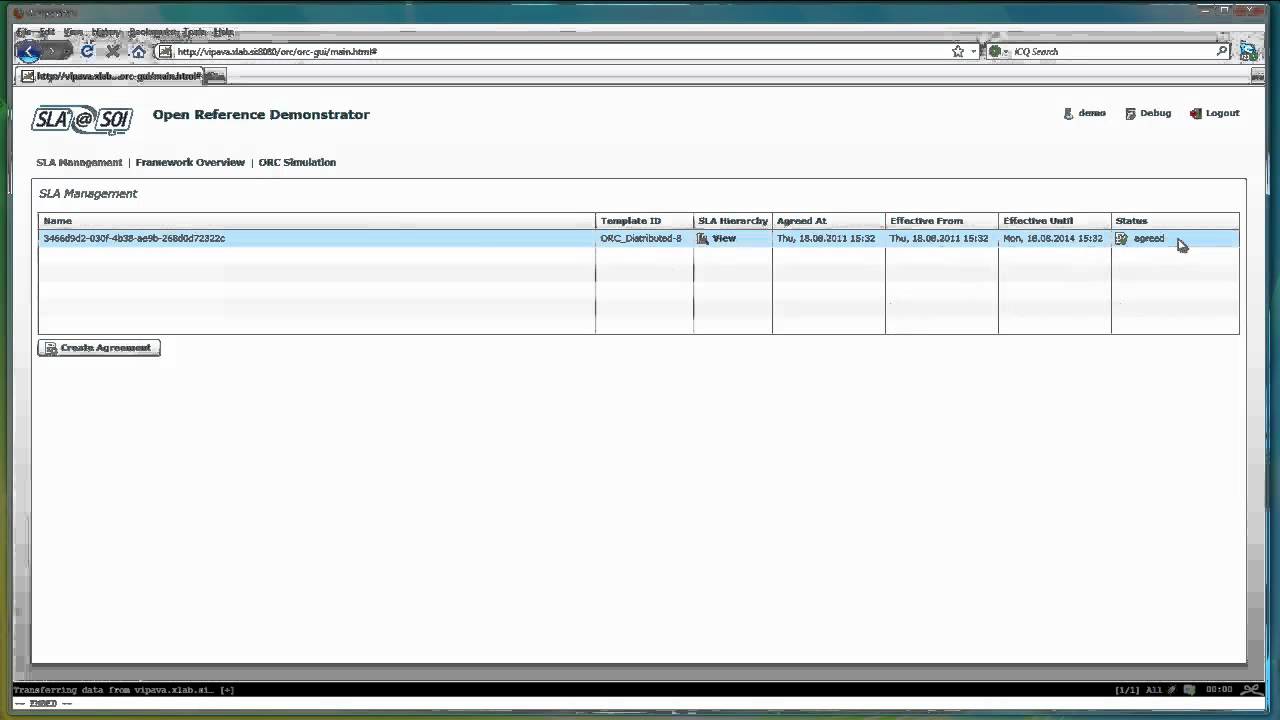This screenshot has height=720, width=1280.
Task: Click the '[1/1]' status bar indicator
Action: (x=1128, y=690)
